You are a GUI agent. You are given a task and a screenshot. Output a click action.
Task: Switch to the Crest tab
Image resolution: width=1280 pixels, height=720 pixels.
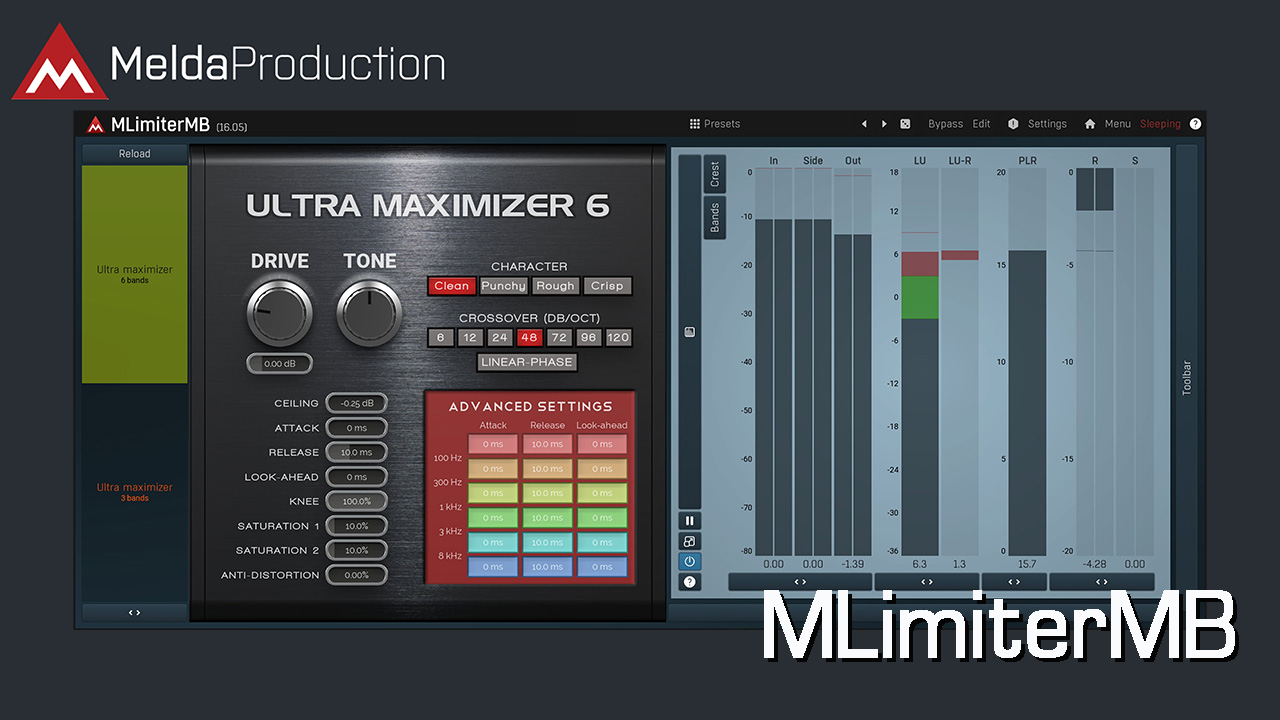pos(714,175)
